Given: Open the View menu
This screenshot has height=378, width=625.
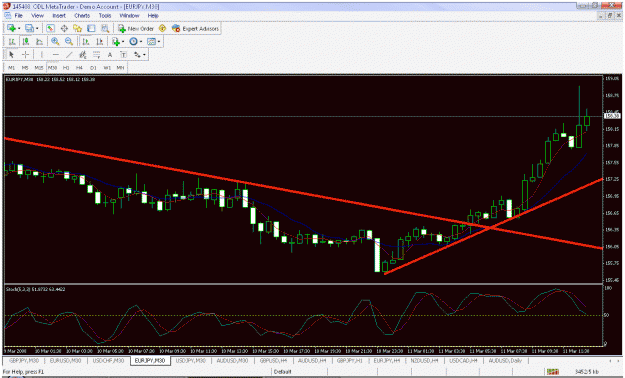Looking at the screenshot, I should tap(37, 16).
